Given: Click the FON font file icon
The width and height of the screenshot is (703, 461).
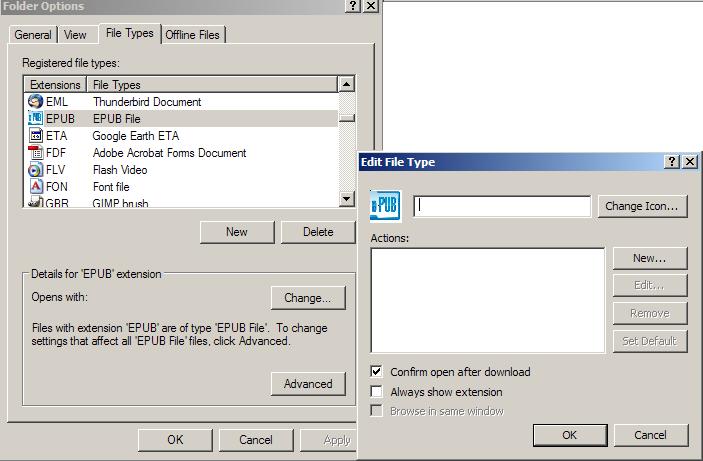Looking at the screenshot, I should tap(35, 187).
